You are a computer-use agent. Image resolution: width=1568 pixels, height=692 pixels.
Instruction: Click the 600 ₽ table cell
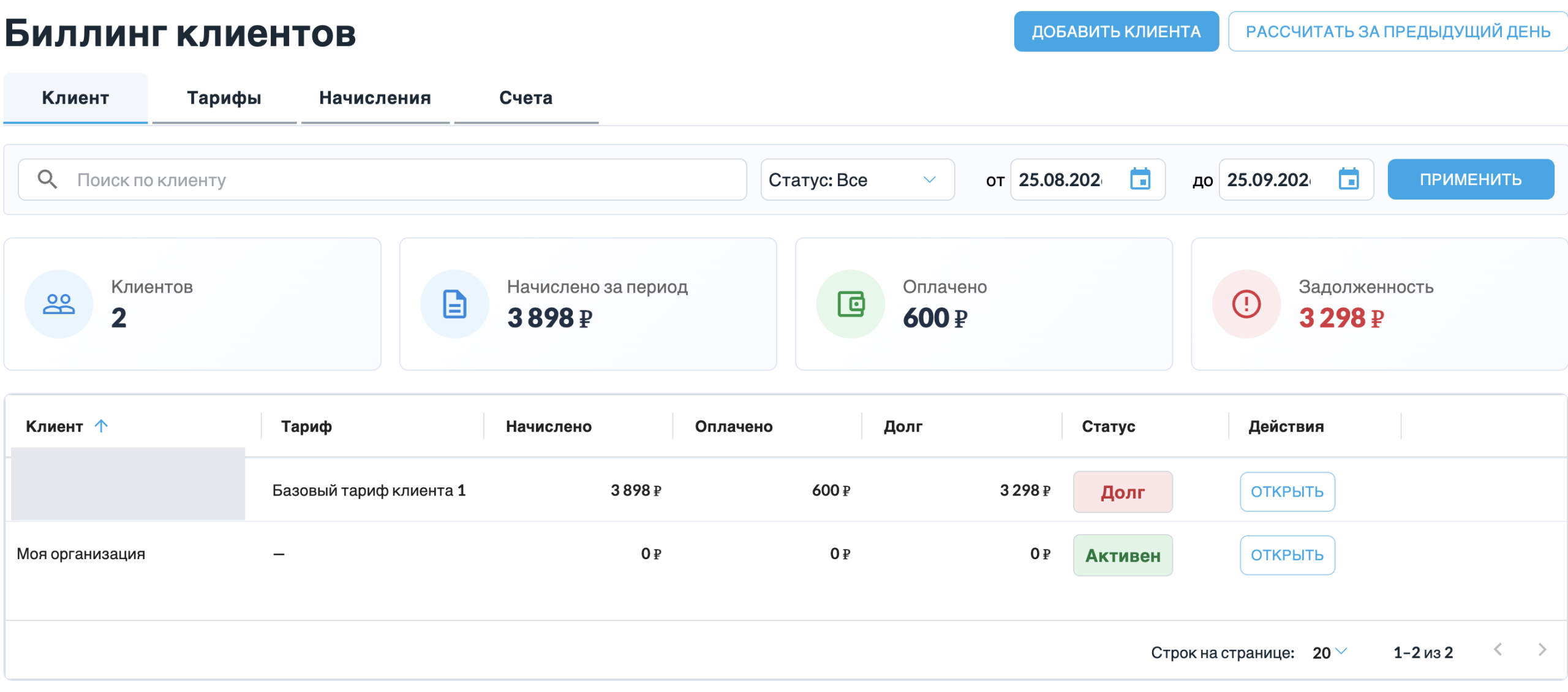point(831,491)
